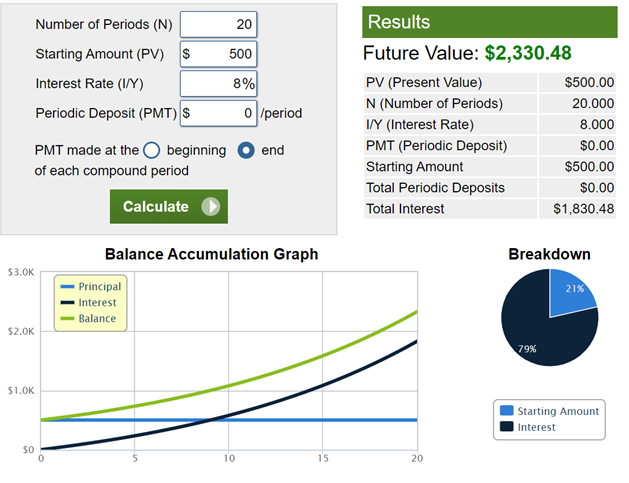Click the Interest line legend marker

[x=66, y=303]
